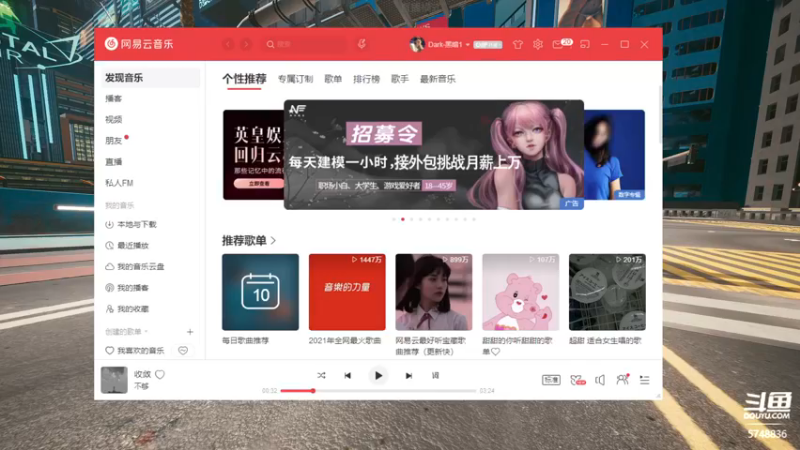Open the 网易云最好听宝藏歌曲 playlist cover

(x=434, y=292)
